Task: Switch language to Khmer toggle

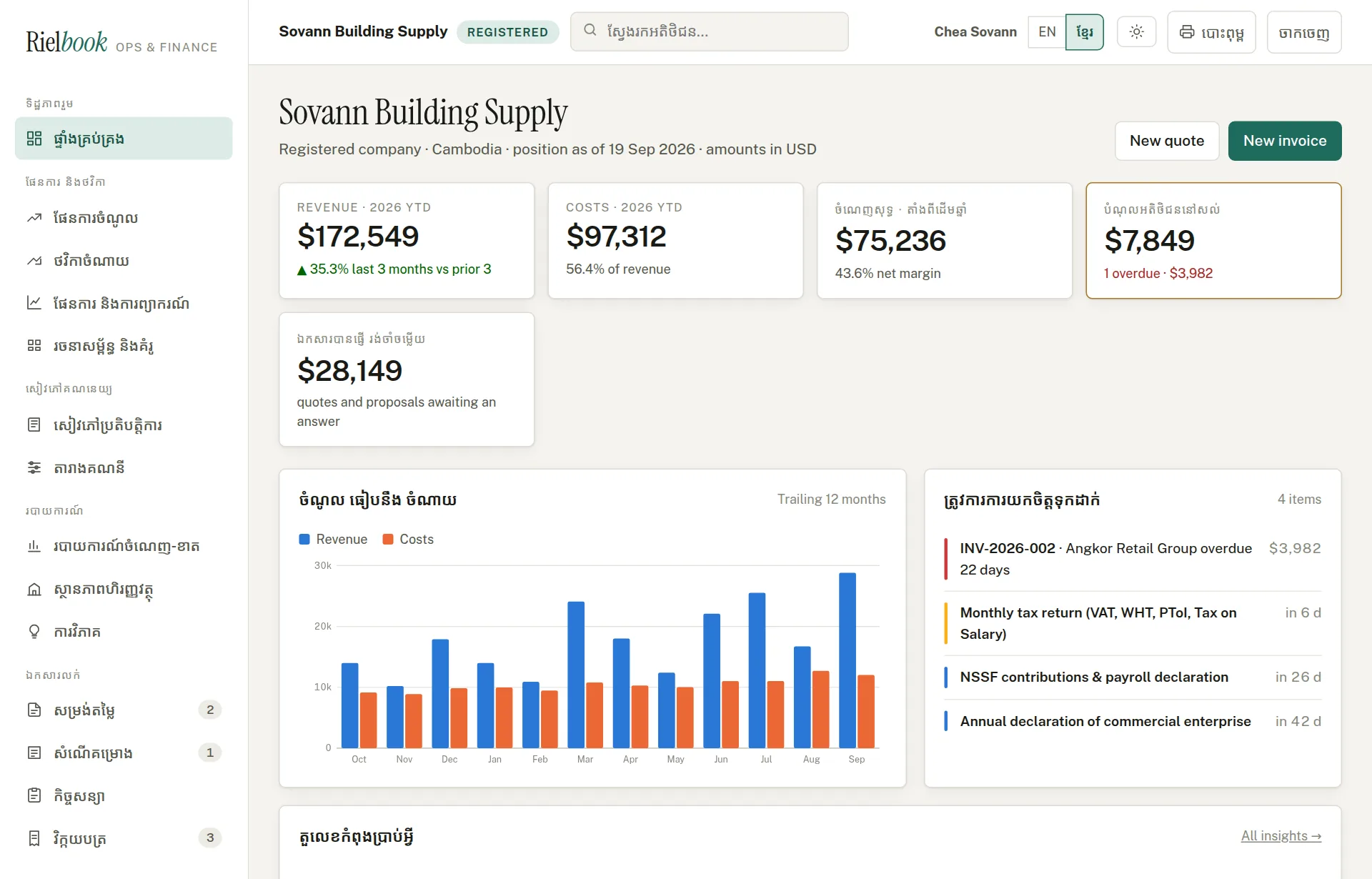Action: click(x=1085, y=32)
